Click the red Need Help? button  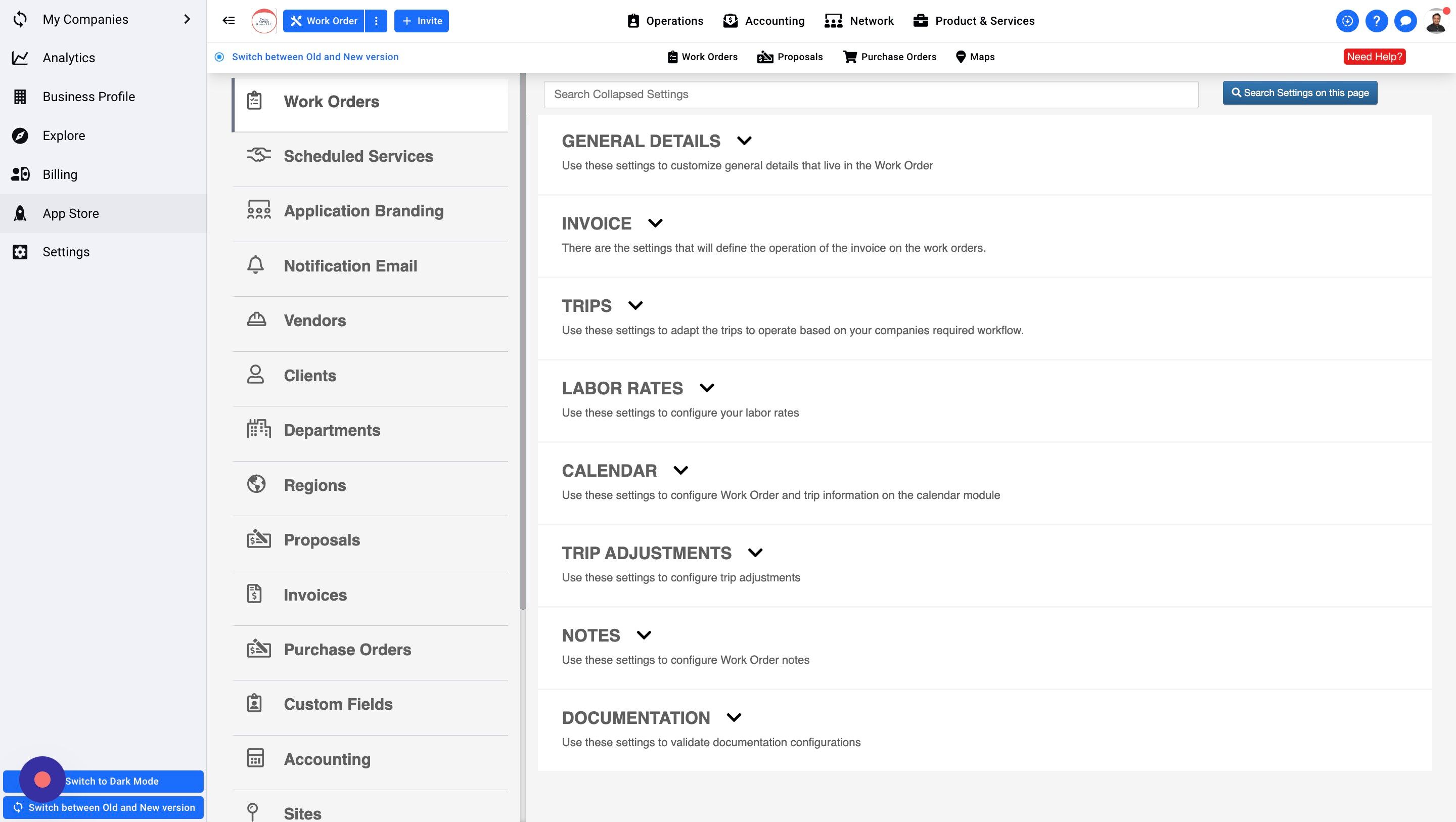coord(1374,57)
